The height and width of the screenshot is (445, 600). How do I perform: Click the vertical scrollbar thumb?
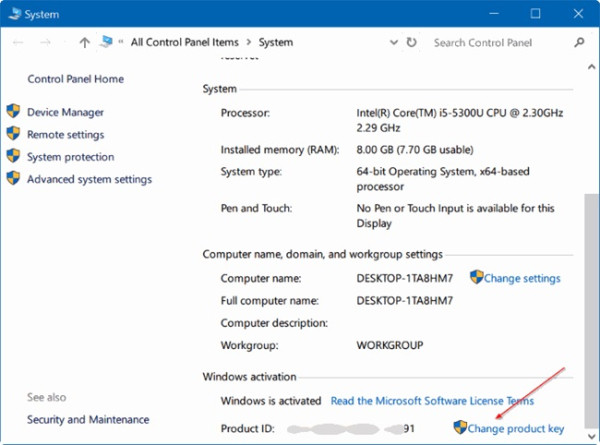tap(592, 311)
